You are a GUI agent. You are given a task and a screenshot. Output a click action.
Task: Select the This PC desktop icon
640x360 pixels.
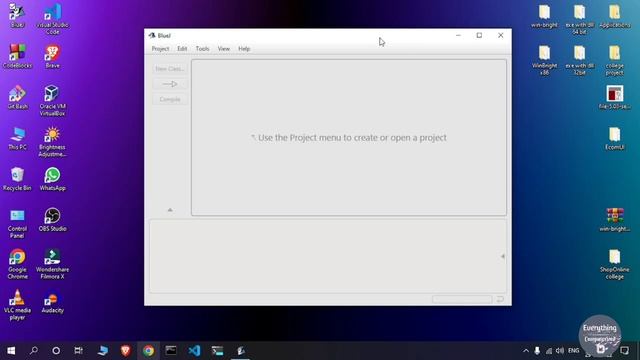click(x=17, y=138)
